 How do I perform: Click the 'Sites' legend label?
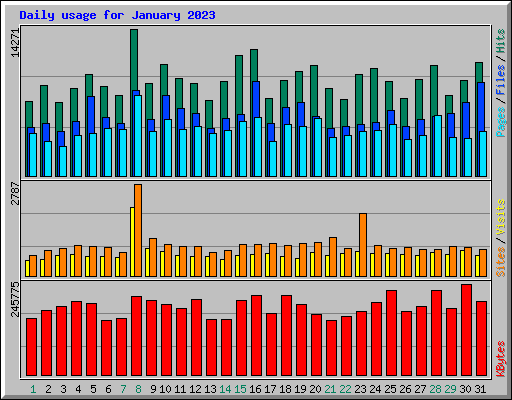click(x=501, y=262)
